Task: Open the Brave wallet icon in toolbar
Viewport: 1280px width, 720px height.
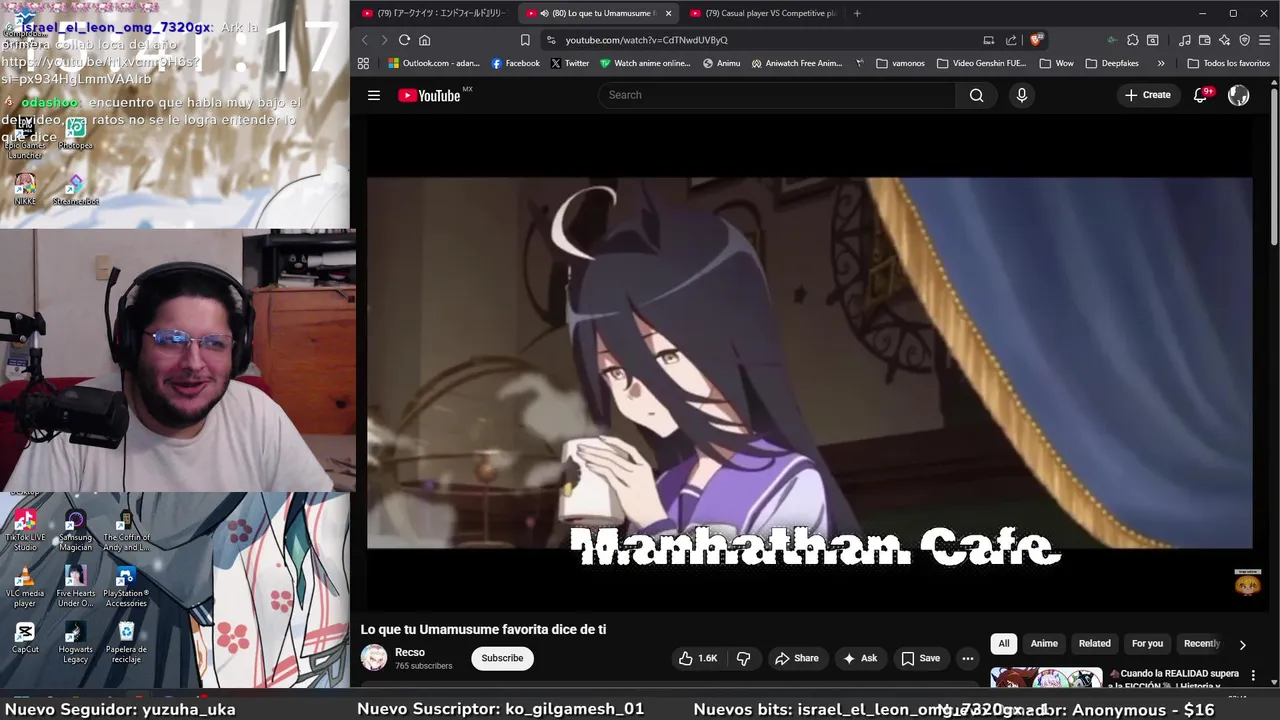Action: click(x=1205, y=40)
